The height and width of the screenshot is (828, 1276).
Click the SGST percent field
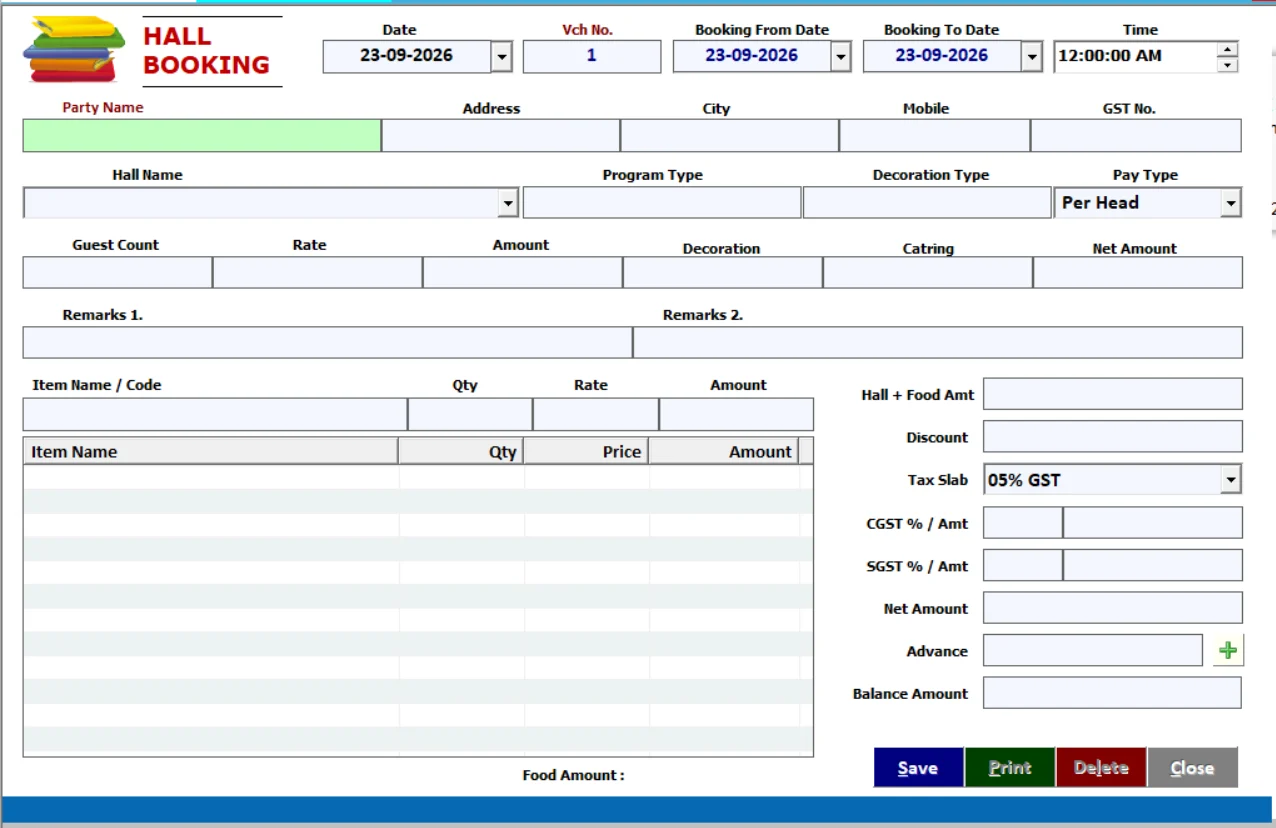1022,566
